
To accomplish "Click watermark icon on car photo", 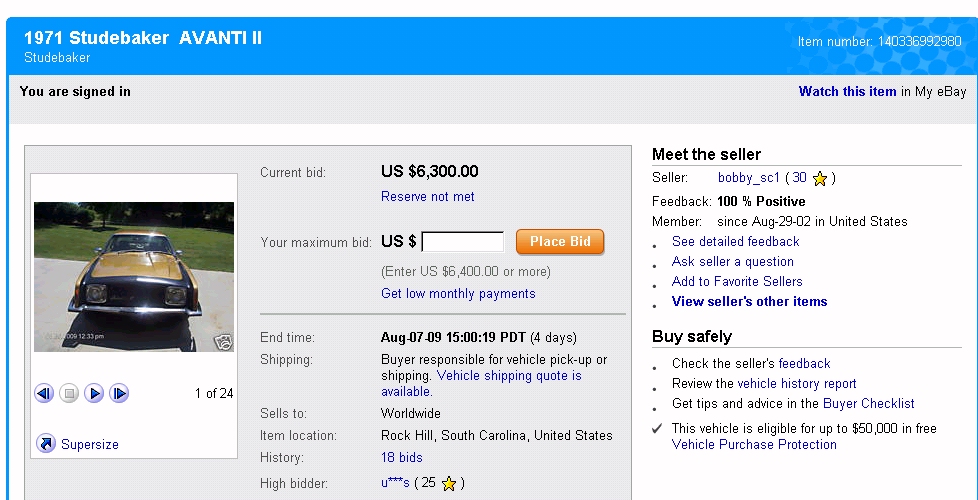I will pyautogui.click(x=223, y=342).
